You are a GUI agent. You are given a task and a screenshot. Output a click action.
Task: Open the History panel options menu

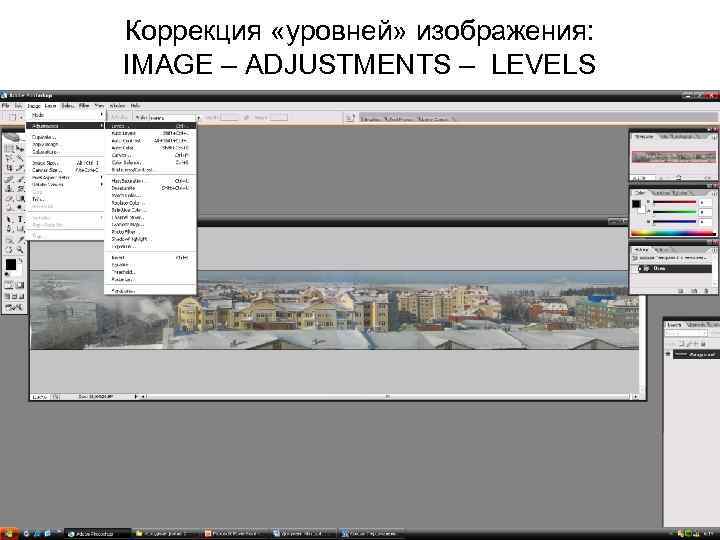tap(714, 250)
